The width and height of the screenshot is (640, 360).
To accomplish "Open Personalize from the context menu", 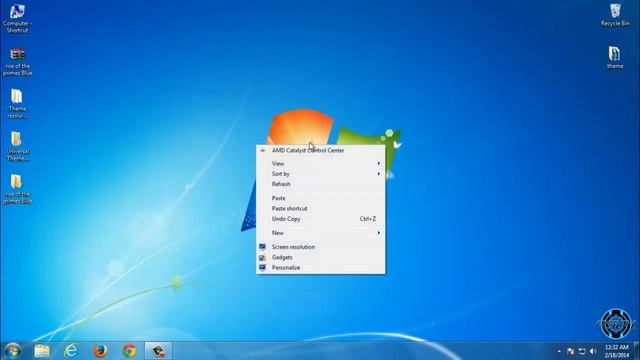I will 320,268.
